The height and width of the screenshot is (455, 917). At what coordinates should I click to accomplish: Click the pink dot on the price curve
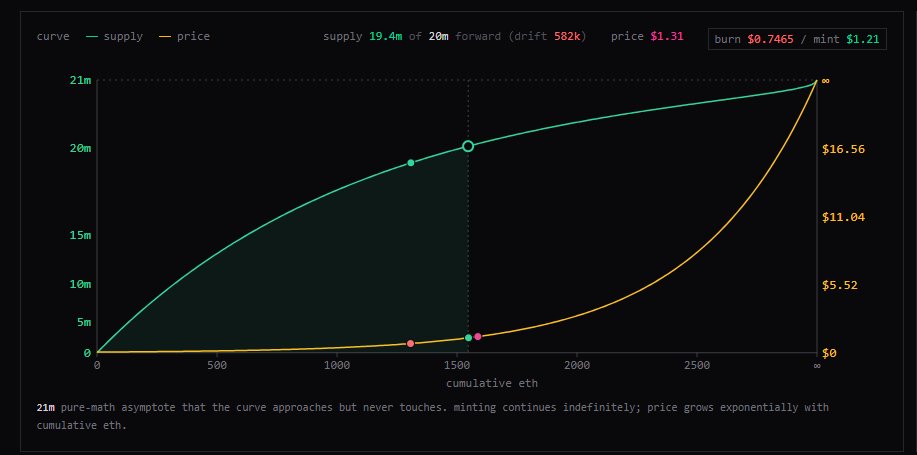[478, 336]
